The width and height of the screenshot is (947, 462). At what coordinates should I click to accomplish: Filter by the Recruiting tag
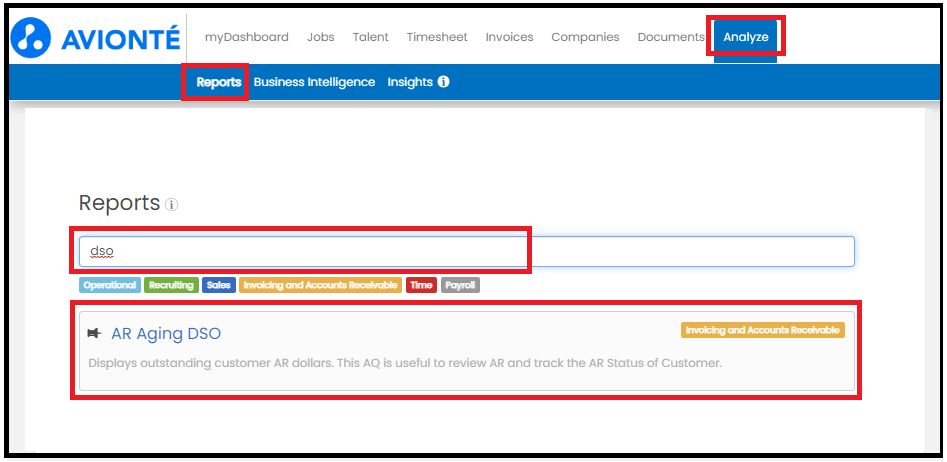click(x=172, y=285)
